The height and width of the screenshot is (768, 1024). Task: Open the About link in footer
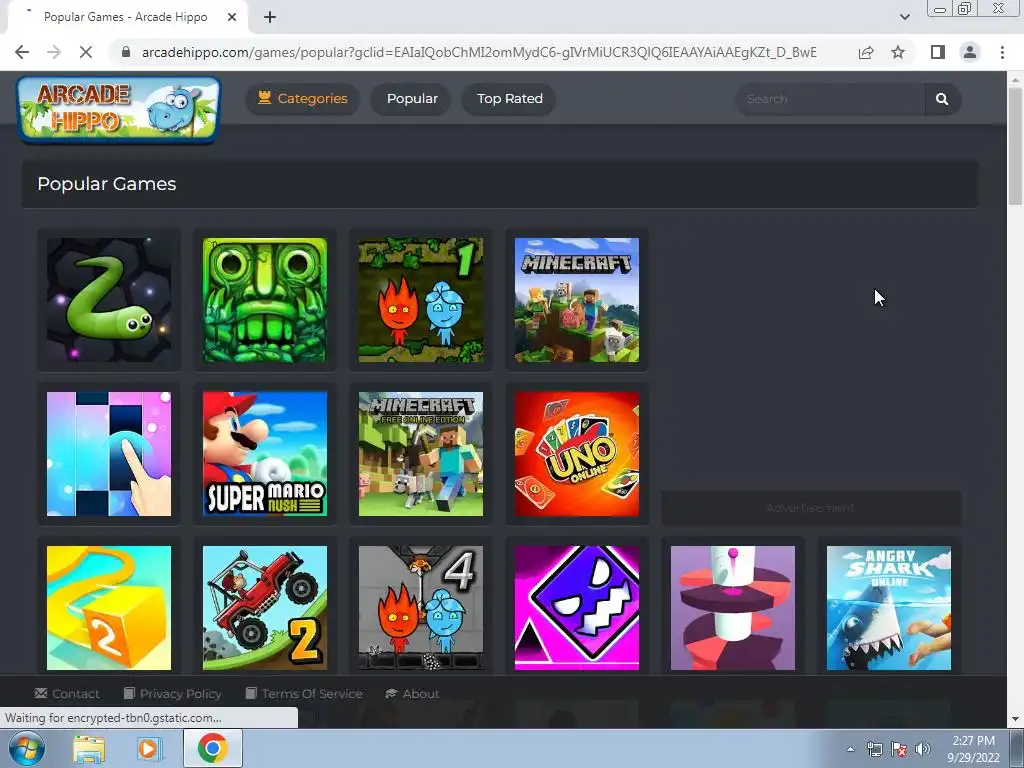point(413,694)
